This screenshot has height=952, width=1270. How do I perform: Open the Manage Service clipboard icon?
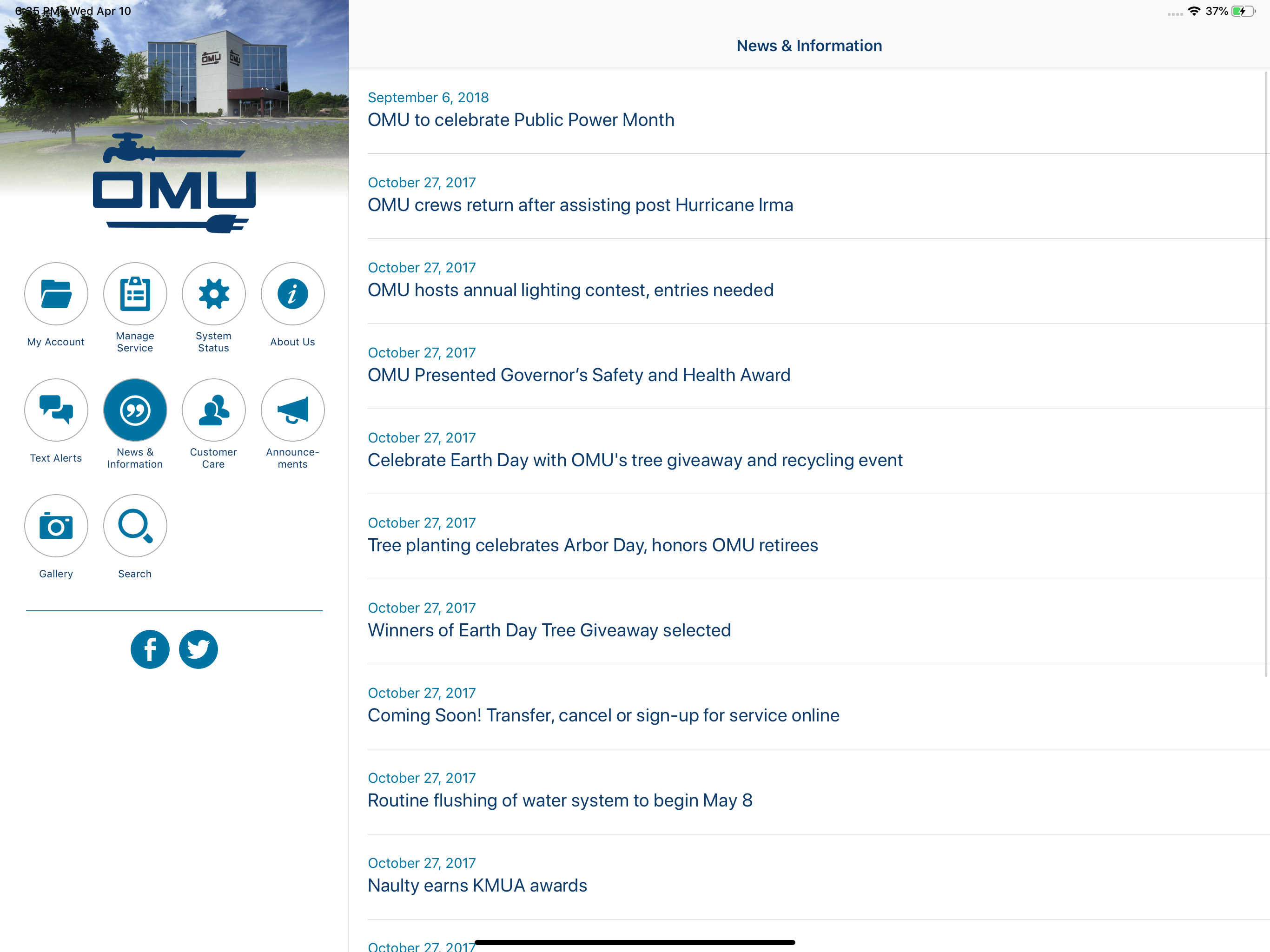[x=135, y=294]
